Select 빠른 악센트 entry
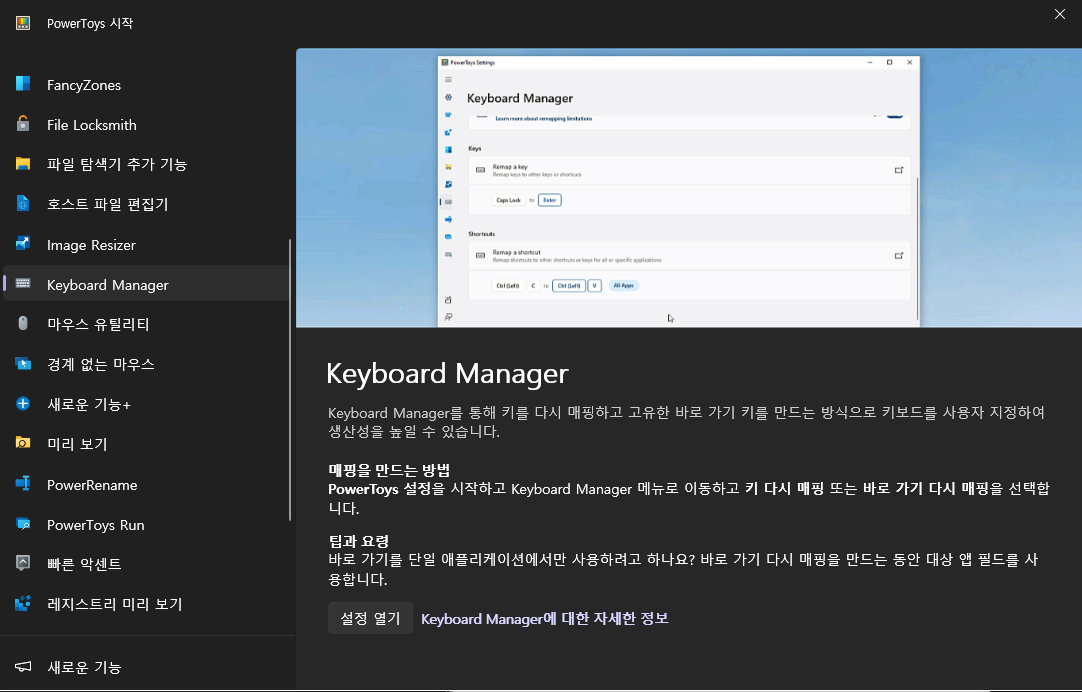 click(146, 564)
